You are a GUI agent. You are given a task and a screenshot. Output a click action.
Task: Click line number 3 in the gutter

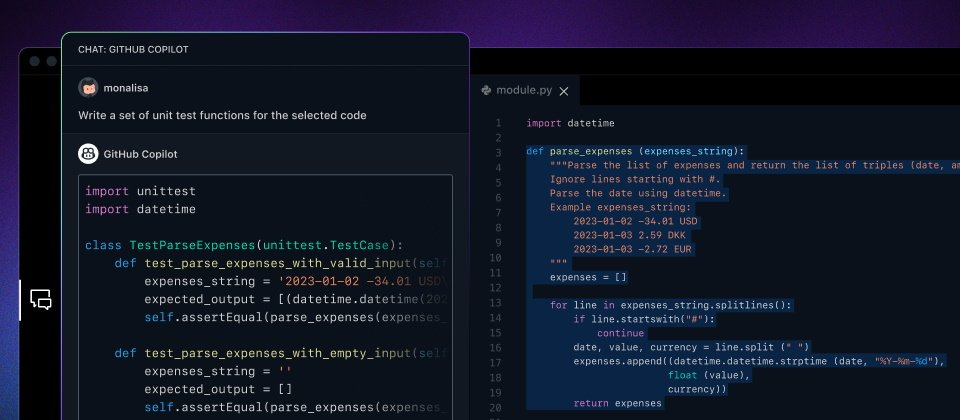click(x=497, y=152)
